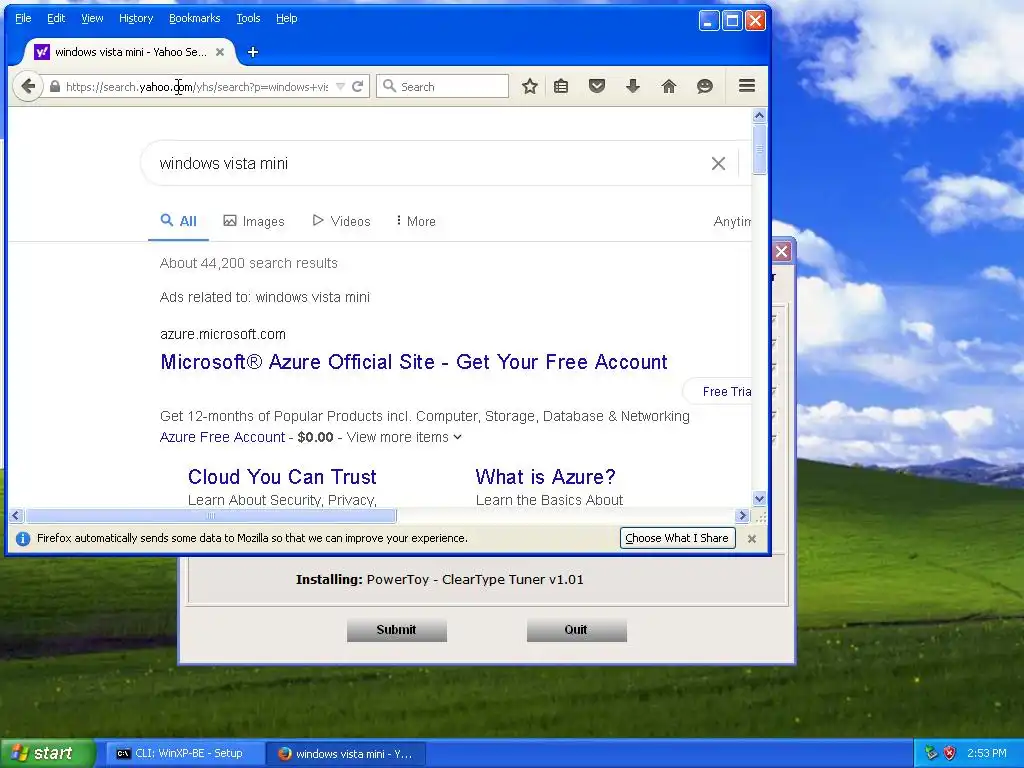This screenshot has width=1024, height=768.
Task: Click the magnifier icon in Firefox search box
Action: coord(389,86)
